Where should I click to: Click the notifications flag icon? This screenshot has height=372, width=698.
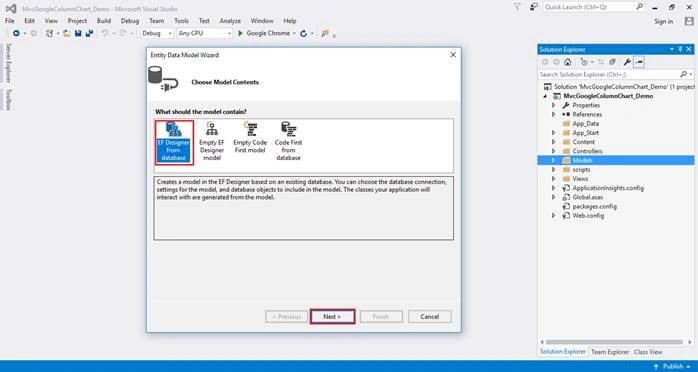(517, 7)
